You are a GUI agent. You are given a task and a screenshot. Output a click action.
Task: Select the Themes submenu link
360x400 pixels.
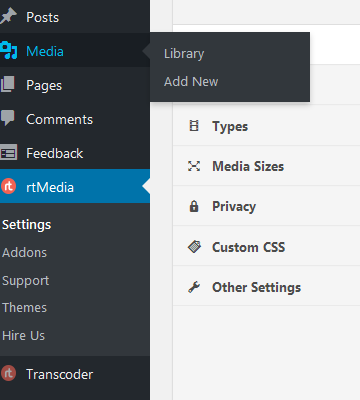point(24,308)
